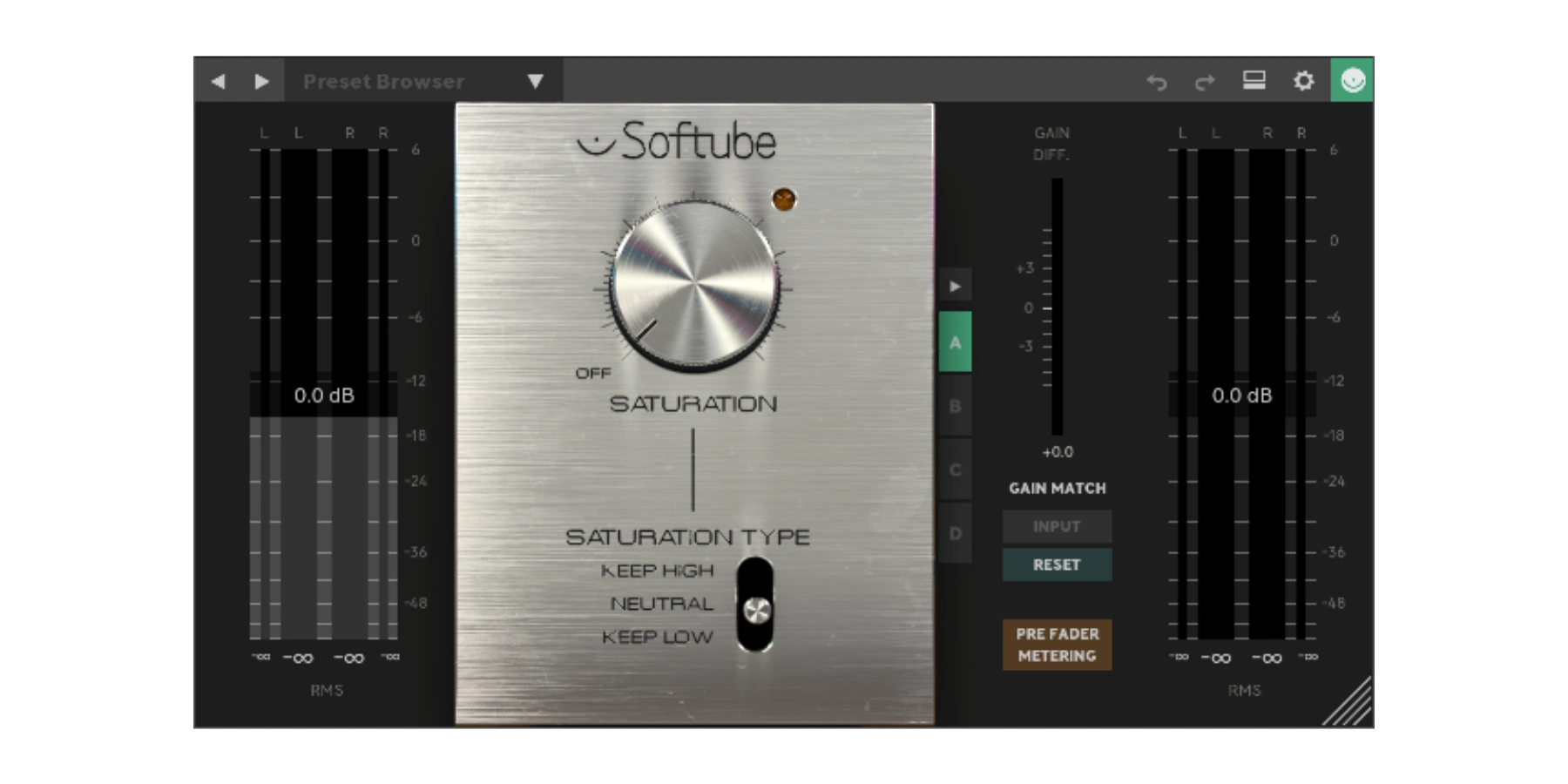Switch to preset slot B

click(x=956, y=405)
